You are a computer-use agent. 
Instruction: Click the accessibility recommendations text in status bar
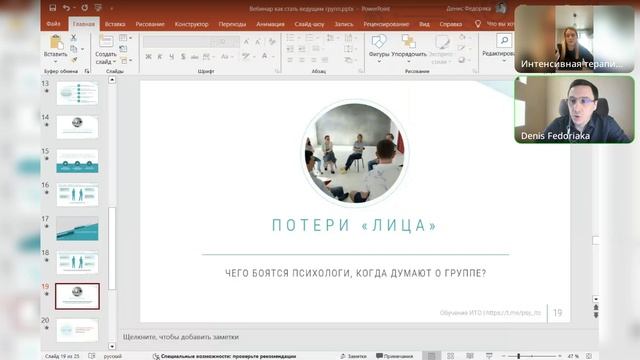(228, 356)
